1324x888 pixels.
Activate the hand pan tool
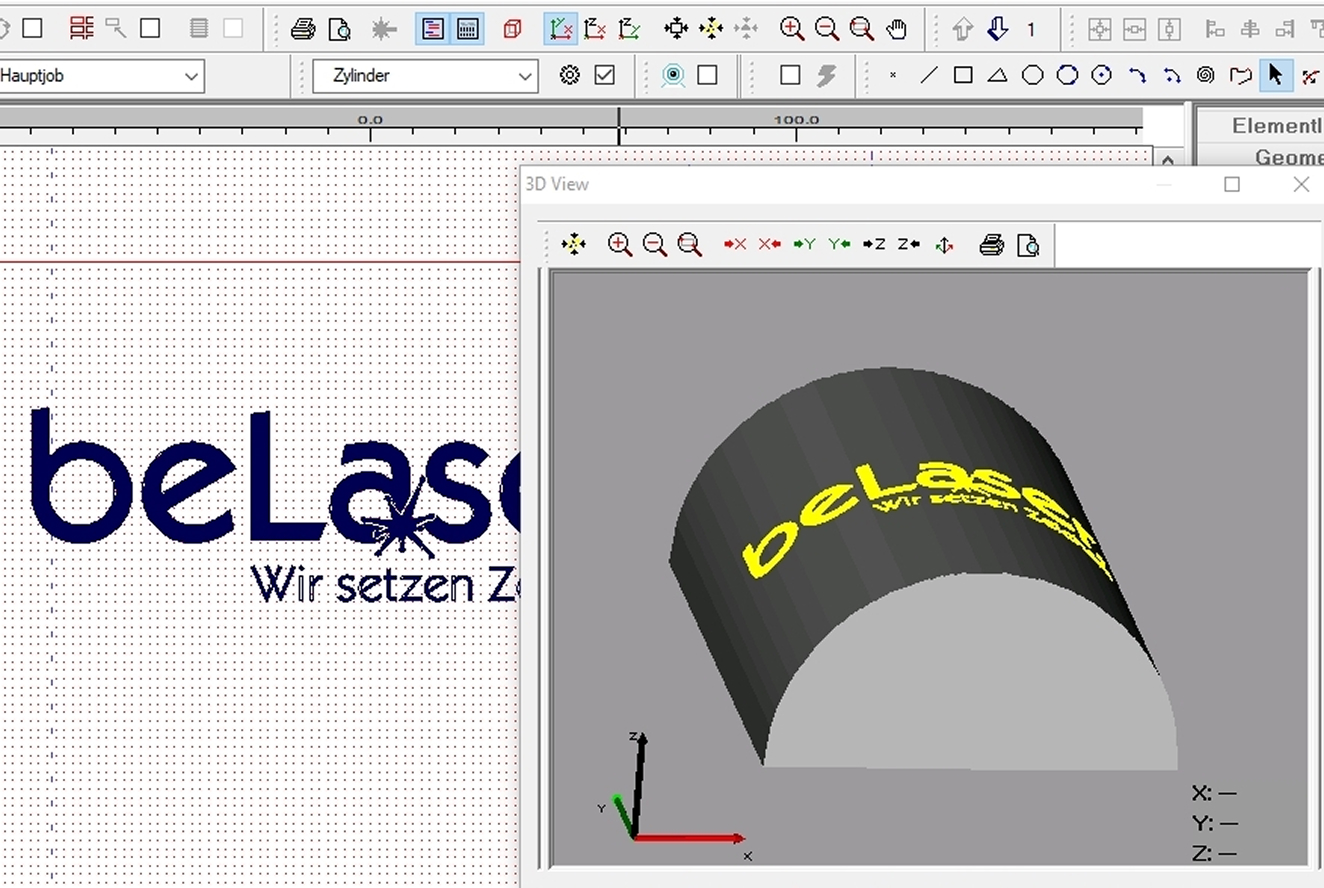coord(897,29)
